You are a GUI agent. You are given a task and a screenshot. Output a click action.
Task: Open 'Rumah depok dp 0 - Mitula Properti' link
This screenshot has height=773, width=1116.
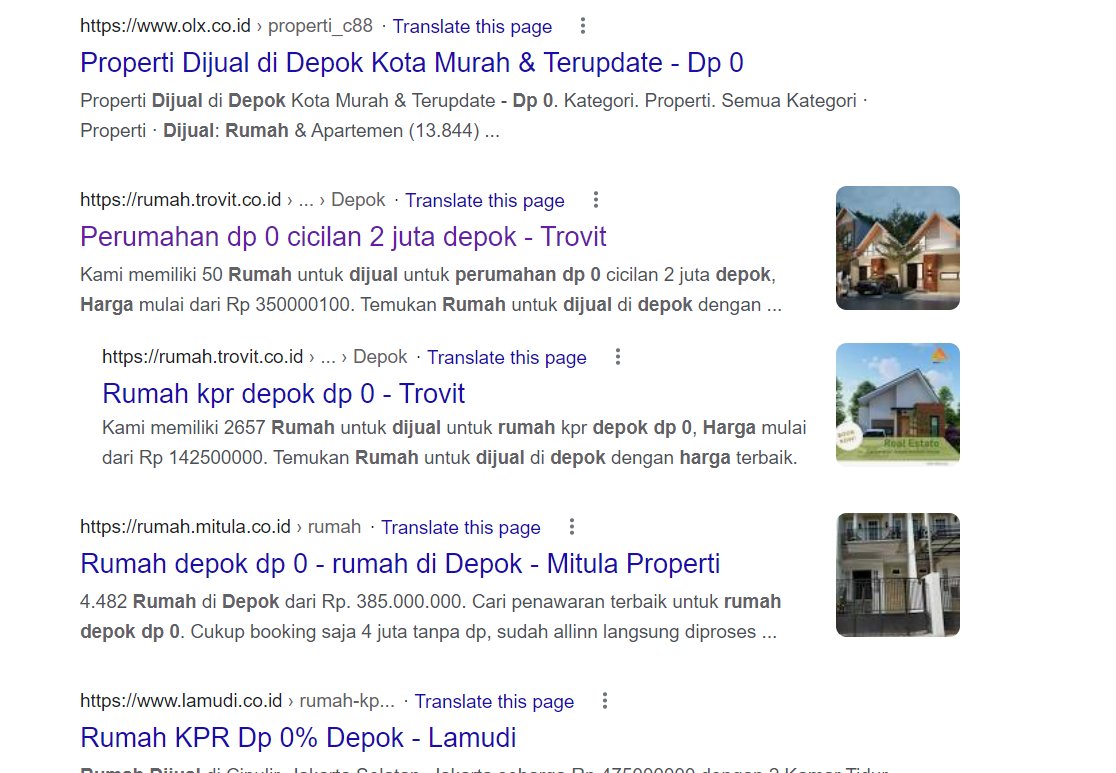pyautogui.click(x=400, y=564)
